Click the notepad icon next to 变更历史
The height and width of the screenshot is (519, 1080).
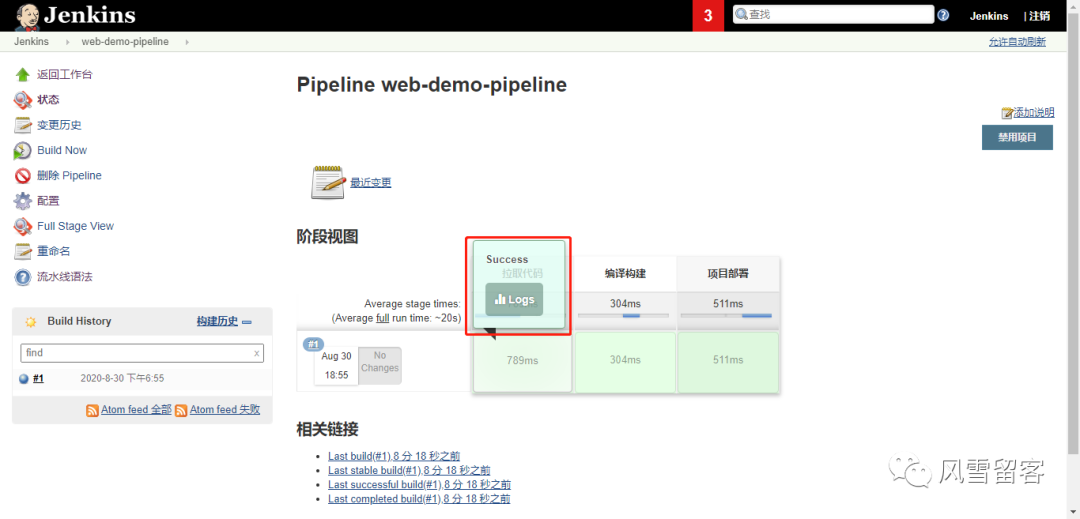(x=23, y=125)
